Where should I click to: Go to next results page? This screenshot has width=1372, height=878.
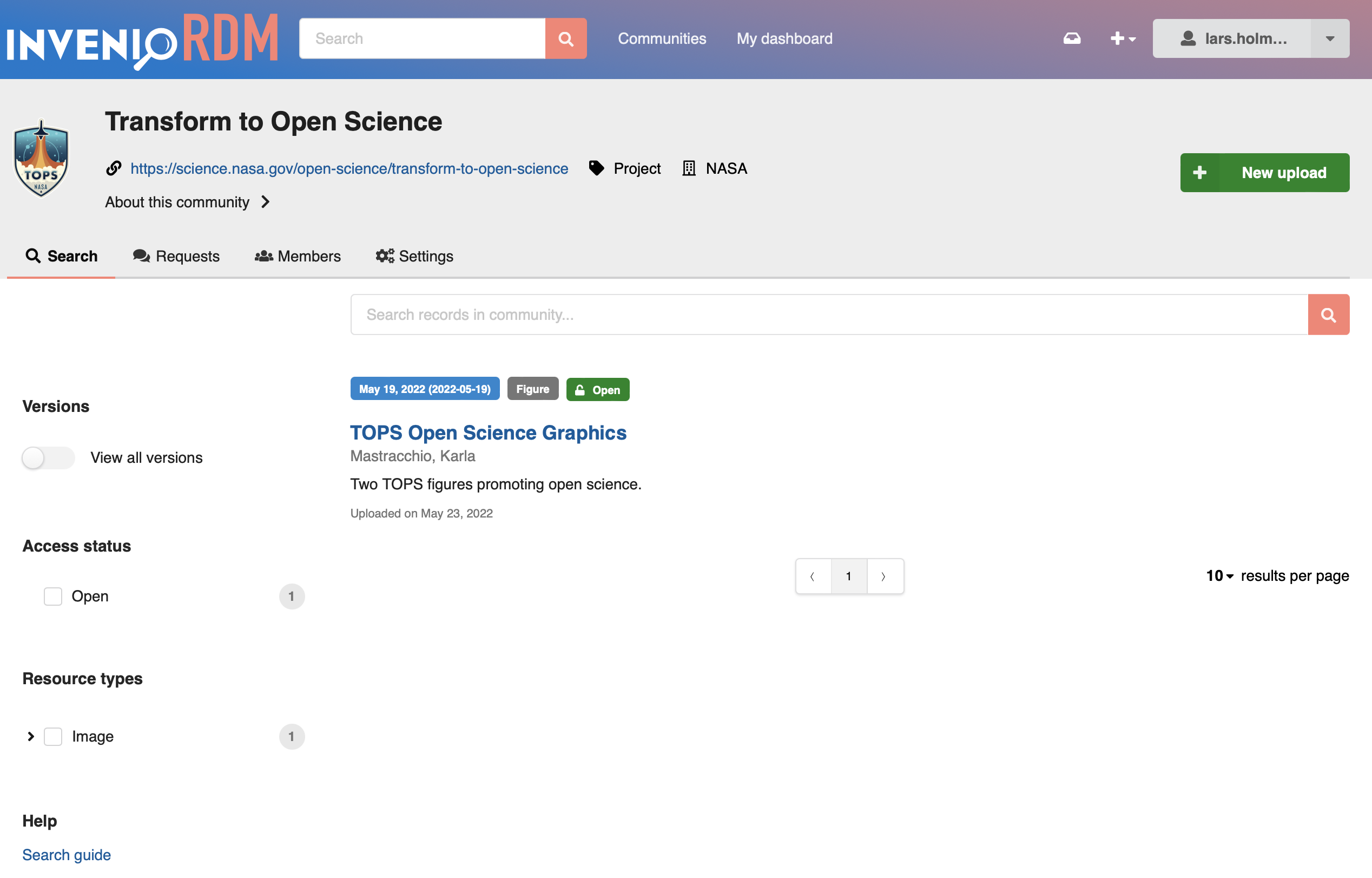(x=885, y=576)
